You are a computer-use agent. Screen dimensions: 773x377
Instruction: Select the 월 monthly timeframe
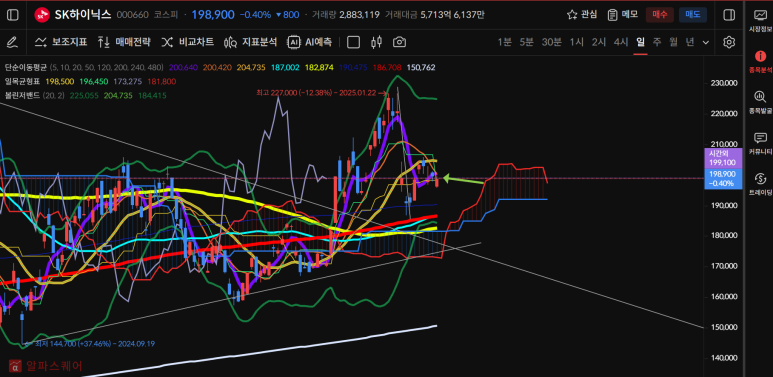point(673,42)
